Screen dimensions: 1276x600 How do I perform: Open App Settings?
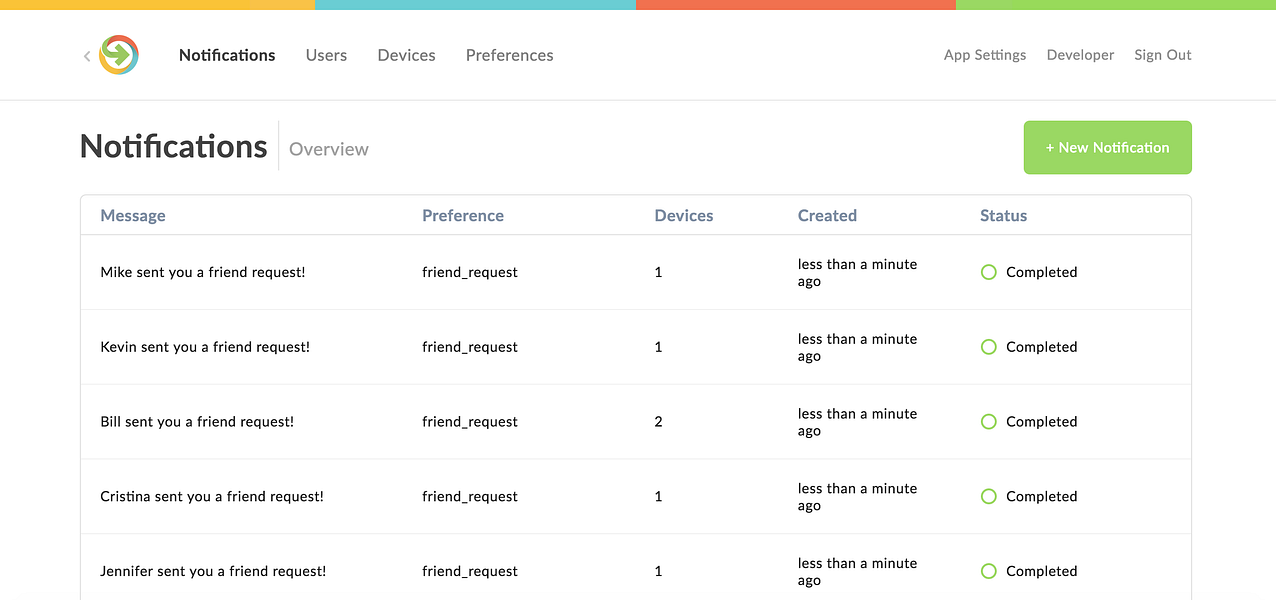(x=985, y=55)
